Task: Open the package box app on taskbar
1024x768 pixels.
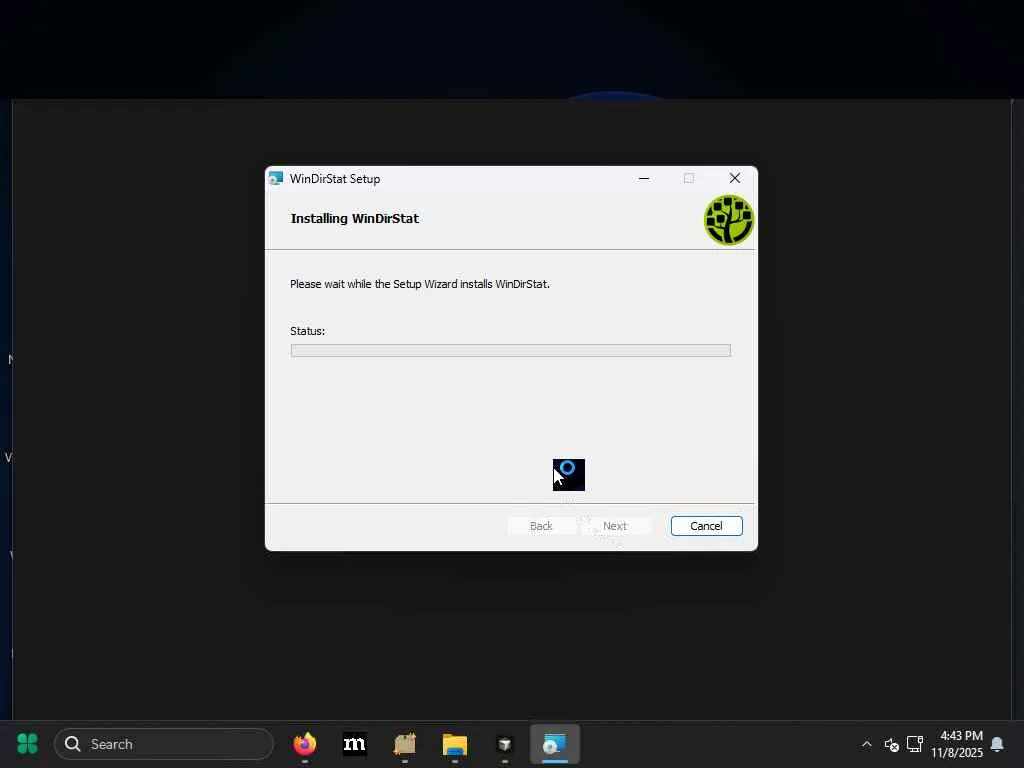Action: pyautogui.click(x=405, y=744)
